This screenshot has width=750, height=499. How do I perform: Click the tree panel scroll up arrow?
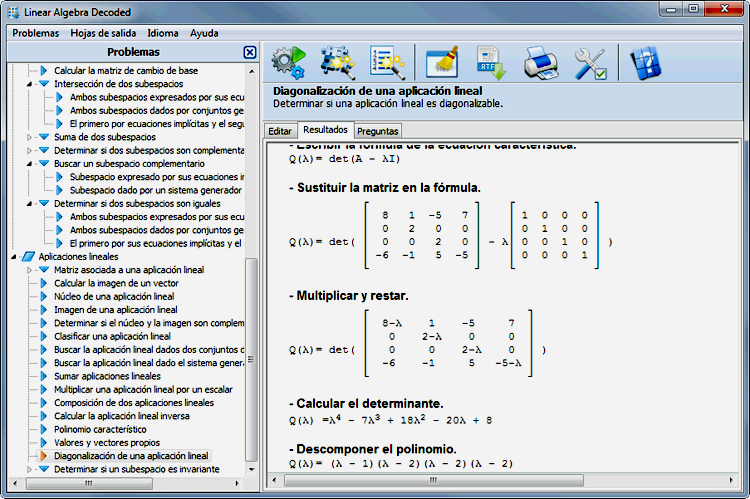(252, 71)
